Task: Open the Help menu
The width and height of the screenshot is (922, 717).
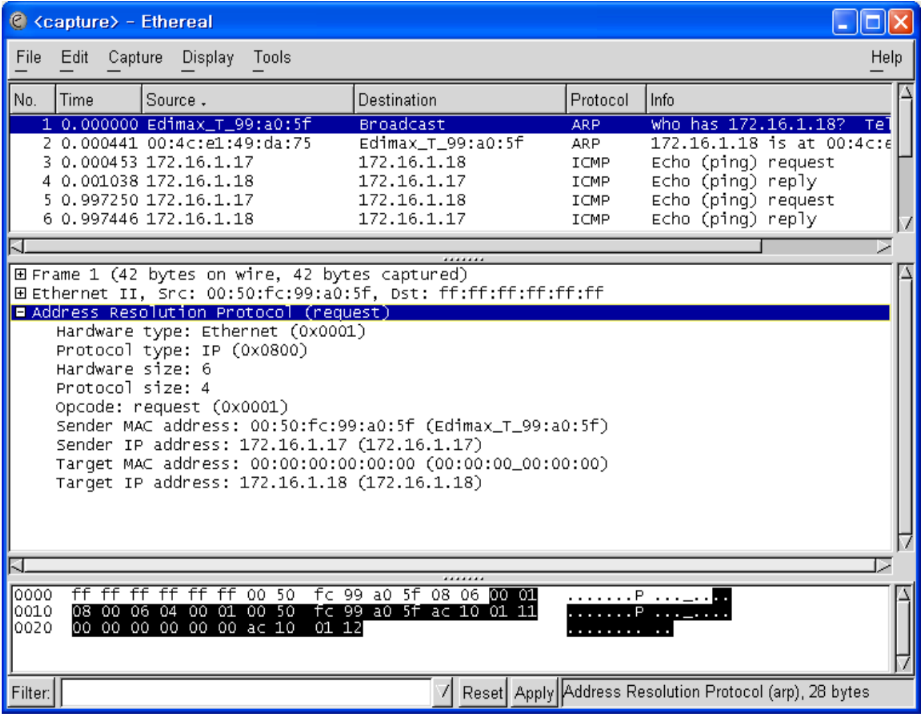Action: [886, 58]
